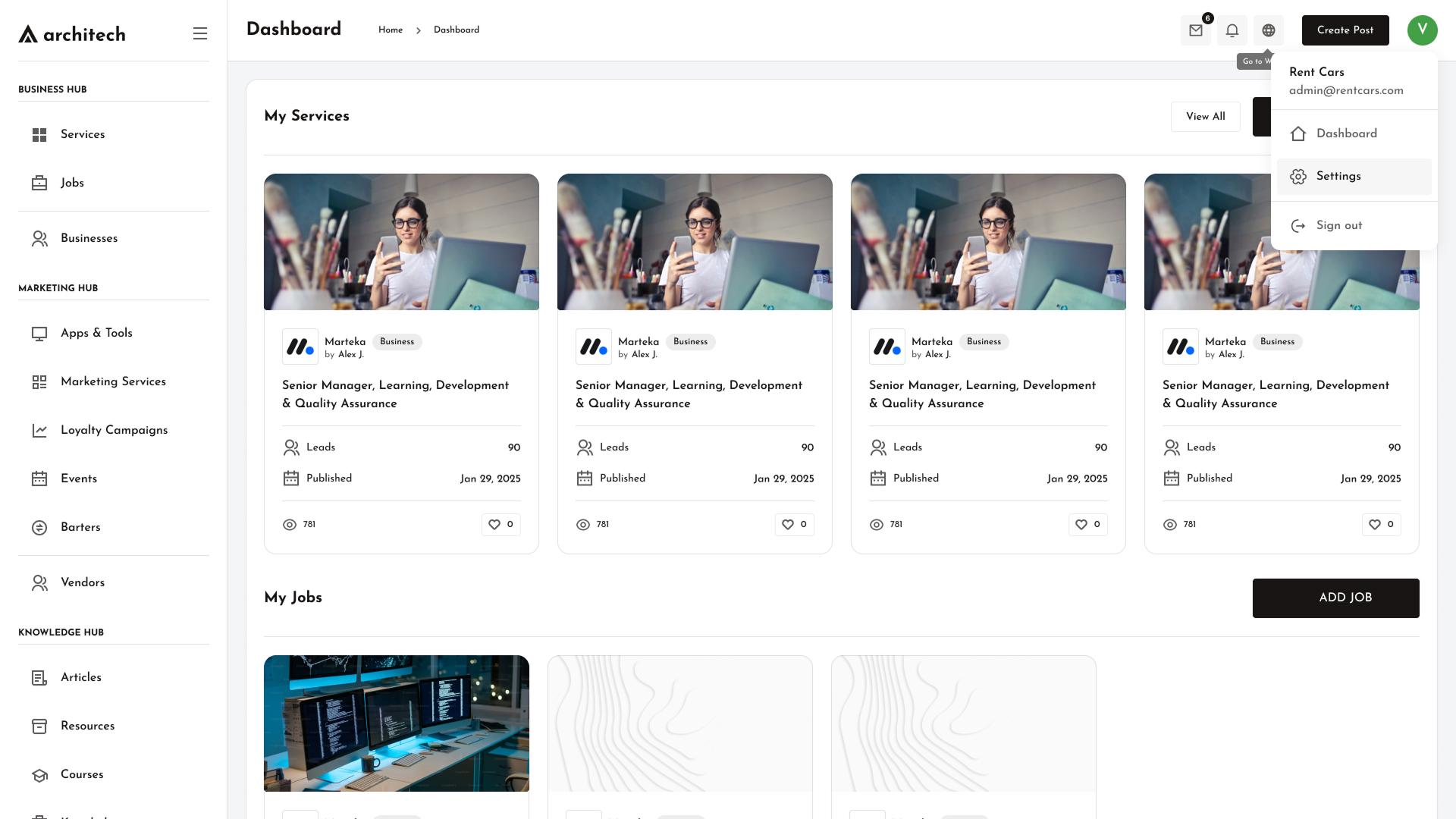Screen dimensions: 1456x819
Task: Open Services in the sidebar
Action: (x=114, y=135)
